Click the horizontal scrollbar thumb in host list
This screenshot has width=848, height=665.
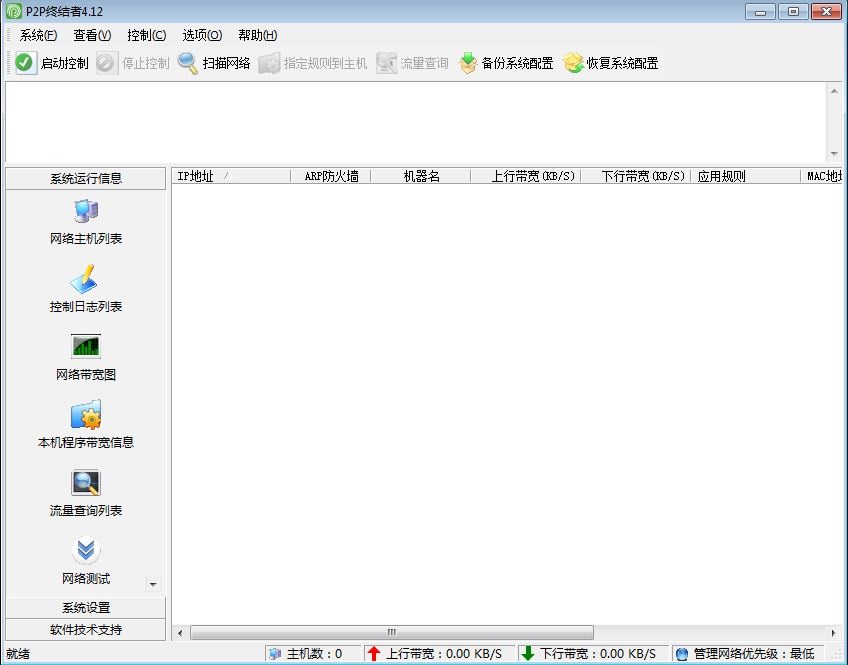pos(391,632)
